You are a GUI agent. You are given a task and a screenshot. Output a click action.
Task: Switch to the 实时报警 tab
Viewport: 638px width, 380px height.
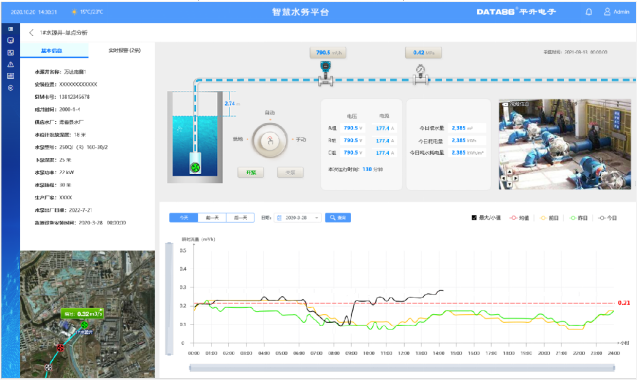tap(125, 50)
